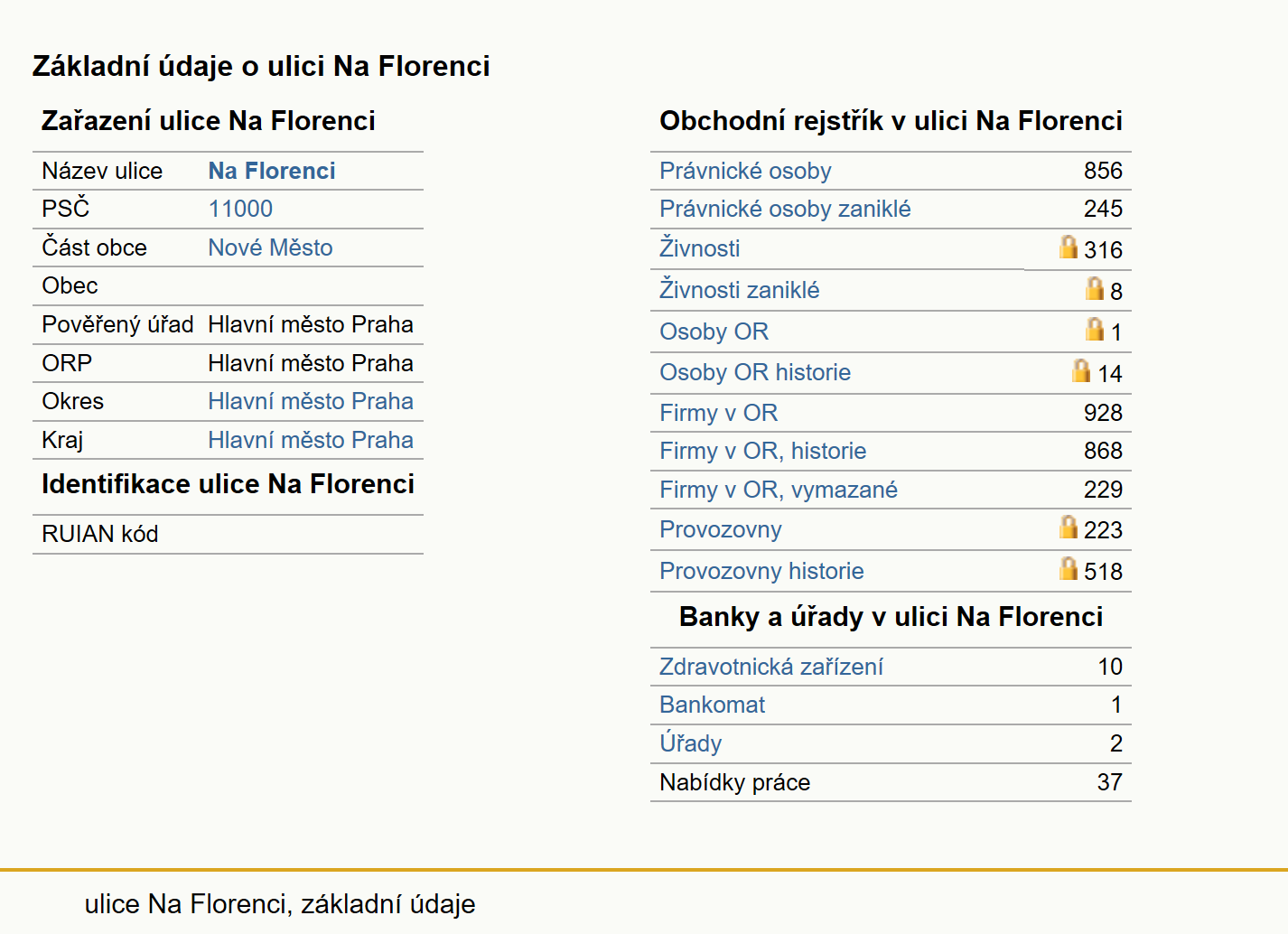Open the Živnosti link
Image resolution: width=1288 pixels, height=934 pixels.
pyautogui.click(x=700, y=248)
